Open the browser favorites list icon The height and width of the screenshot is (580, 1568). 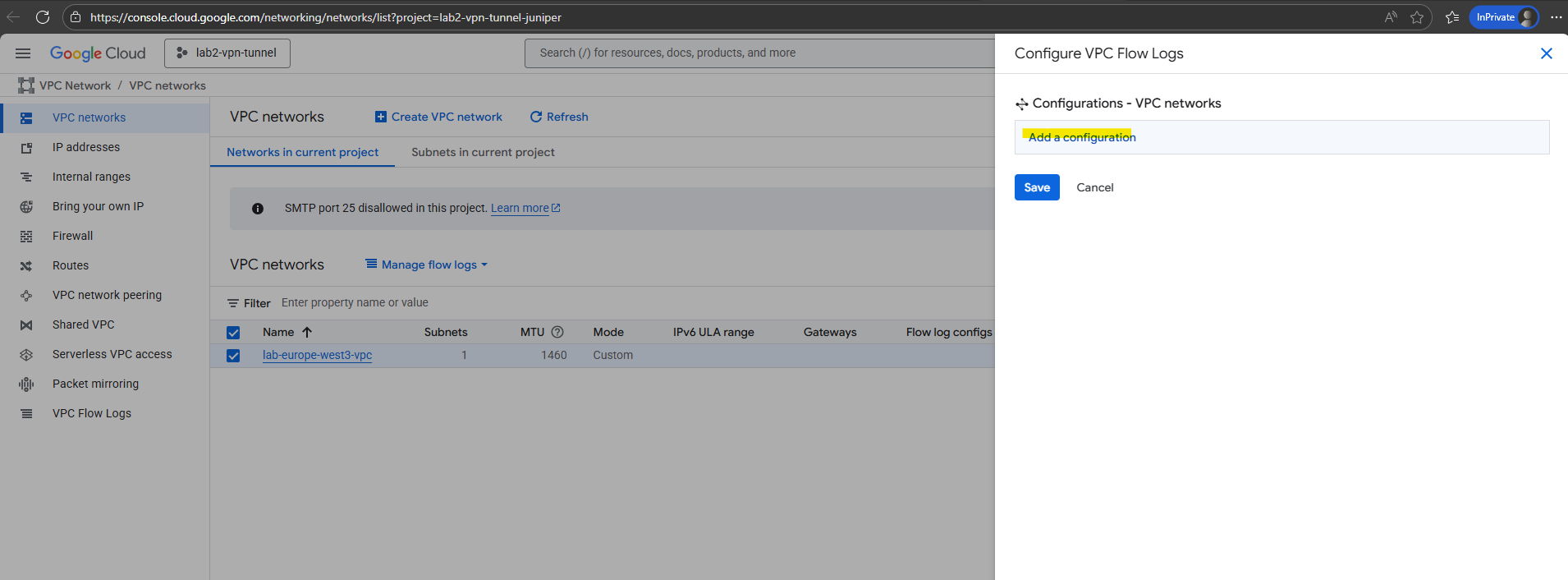click(x=1452, y=17)
